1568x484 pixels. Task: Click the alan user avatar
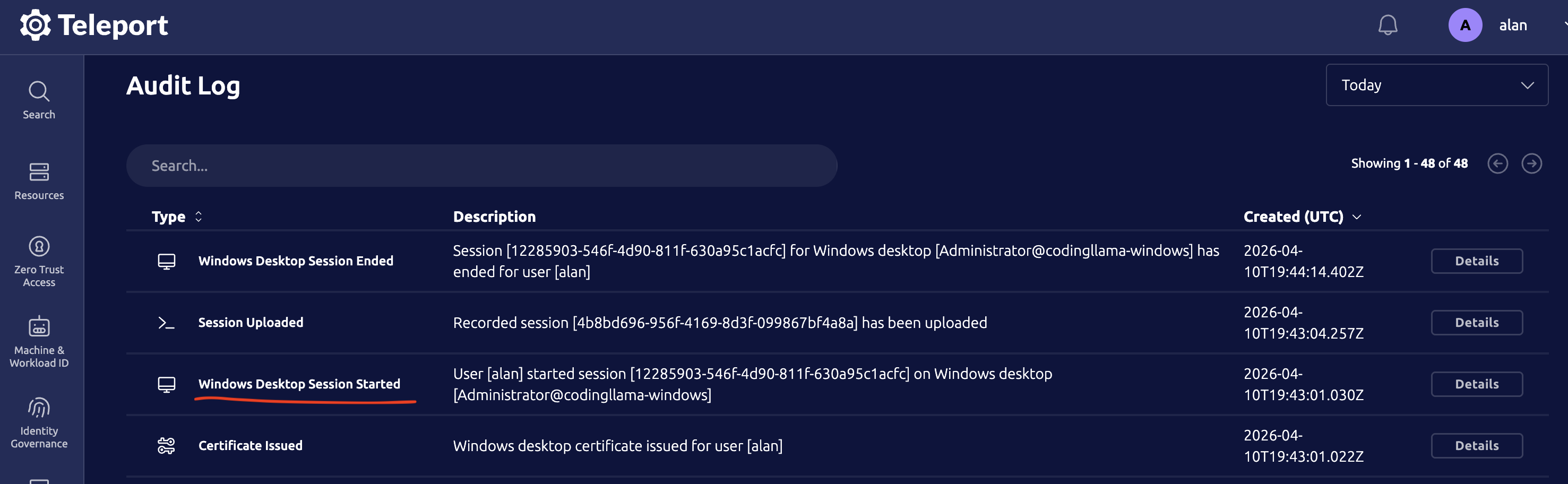[1464, 25]
